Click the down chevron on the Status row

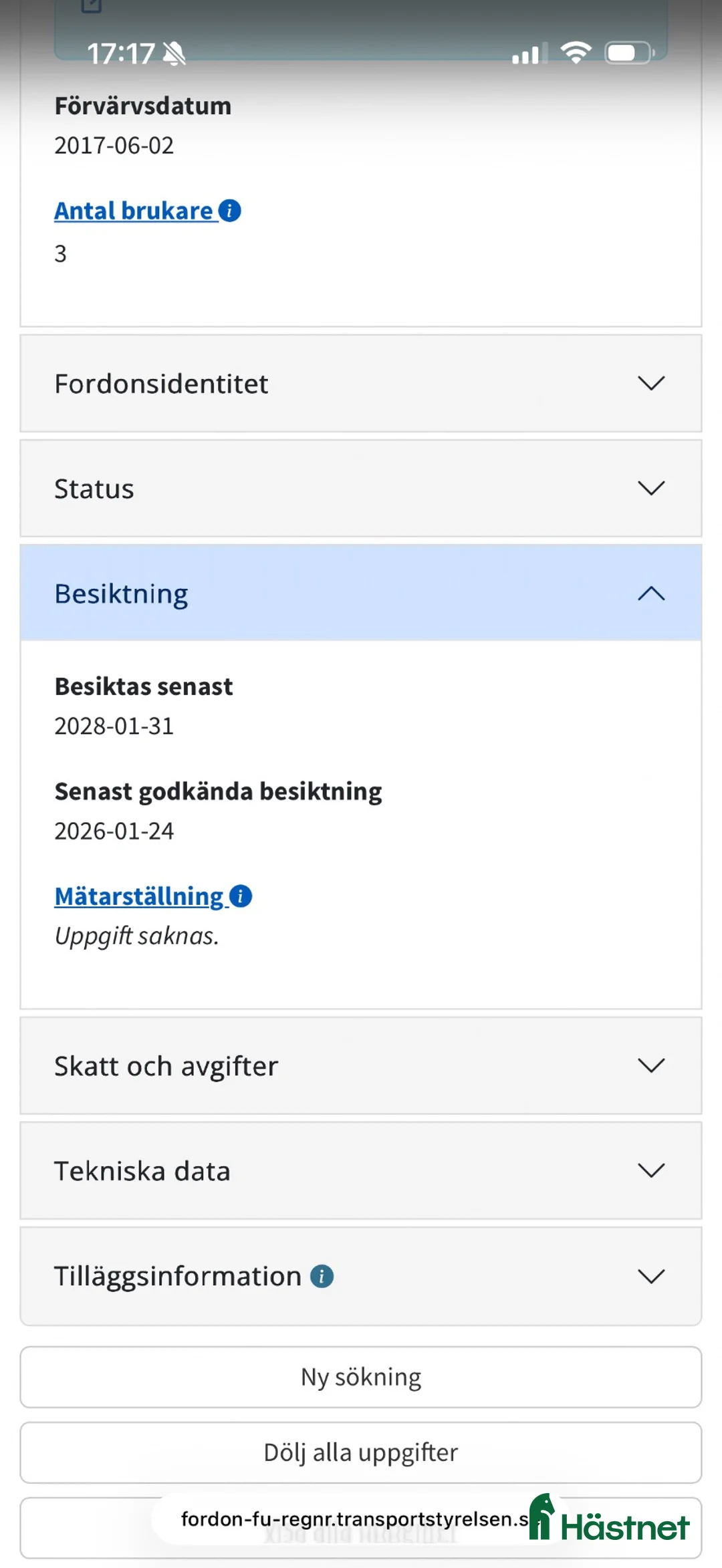pos(651,488)
